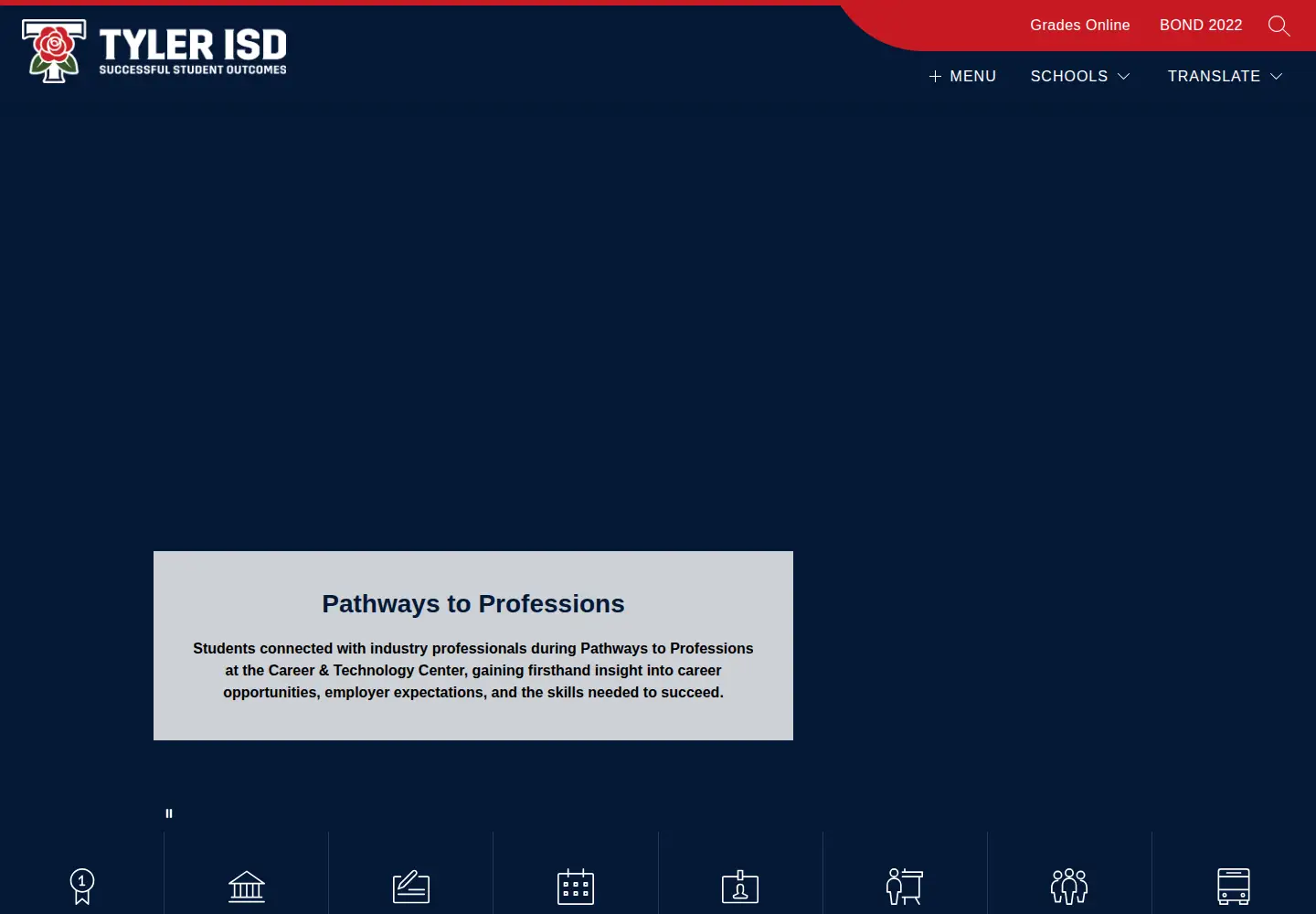Open the BOND 2022 link
The height and width of the screenshot is (914, 1316).
[1201, 26]
